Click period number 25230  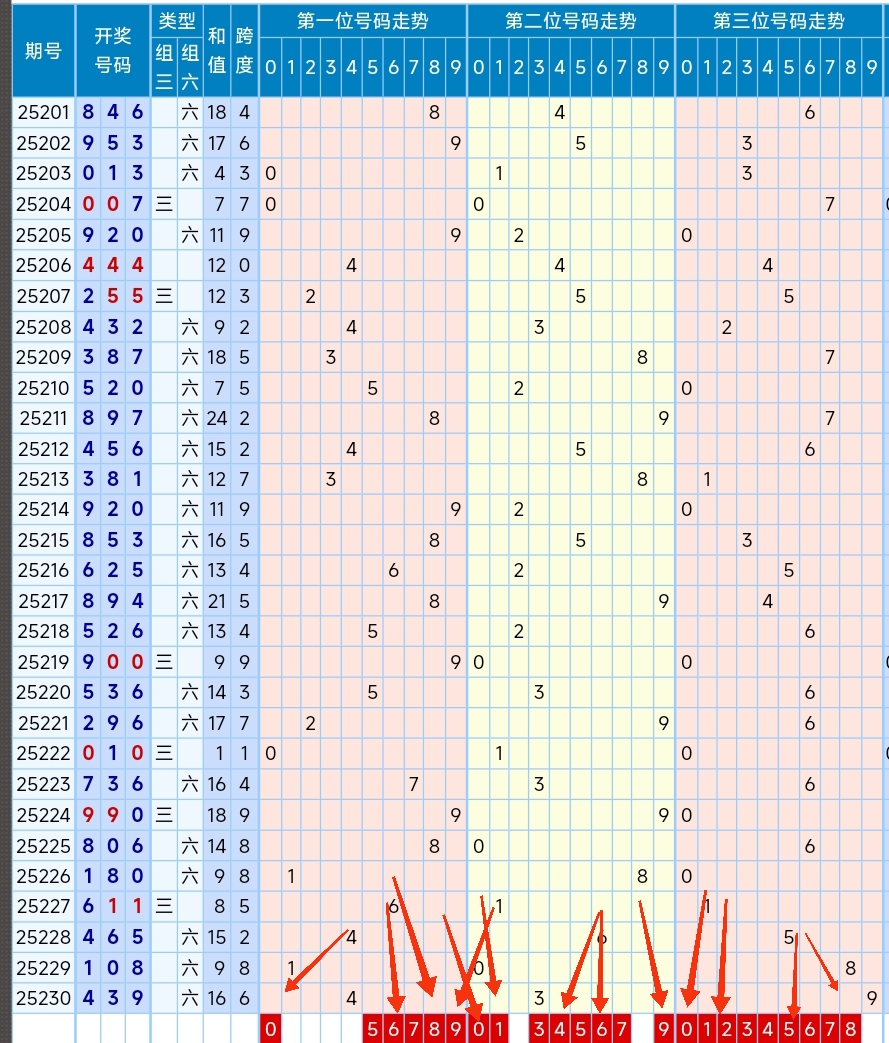point(43,998)
